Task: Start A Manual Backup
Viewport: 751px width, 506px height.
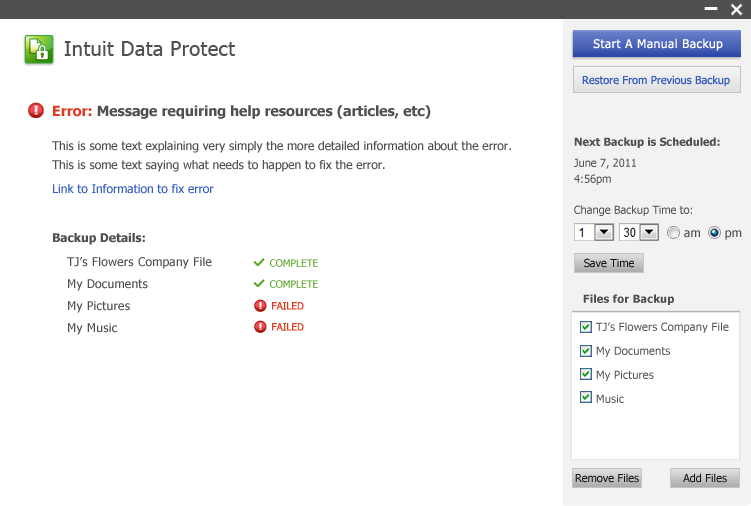Action: click(657, 44)
